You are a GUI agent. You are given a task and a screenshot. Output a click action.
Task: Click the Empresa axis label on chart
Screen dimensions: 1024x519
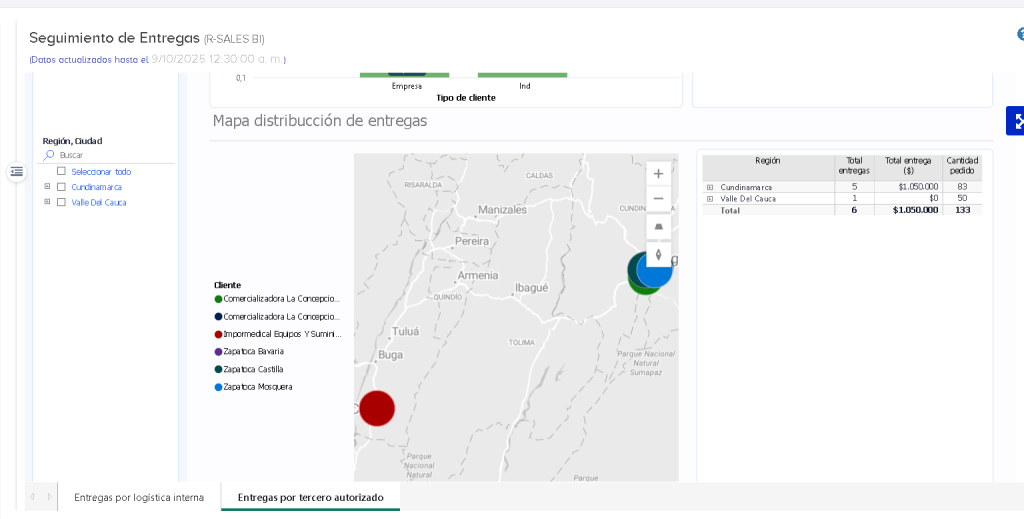coord(407,86)
